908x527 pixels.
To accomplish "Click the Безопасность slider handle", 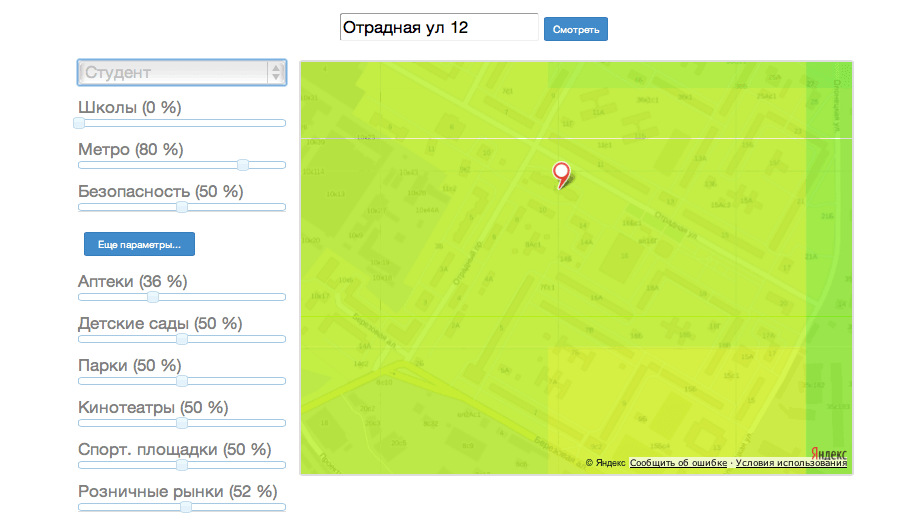I will (x=182, y=207).
